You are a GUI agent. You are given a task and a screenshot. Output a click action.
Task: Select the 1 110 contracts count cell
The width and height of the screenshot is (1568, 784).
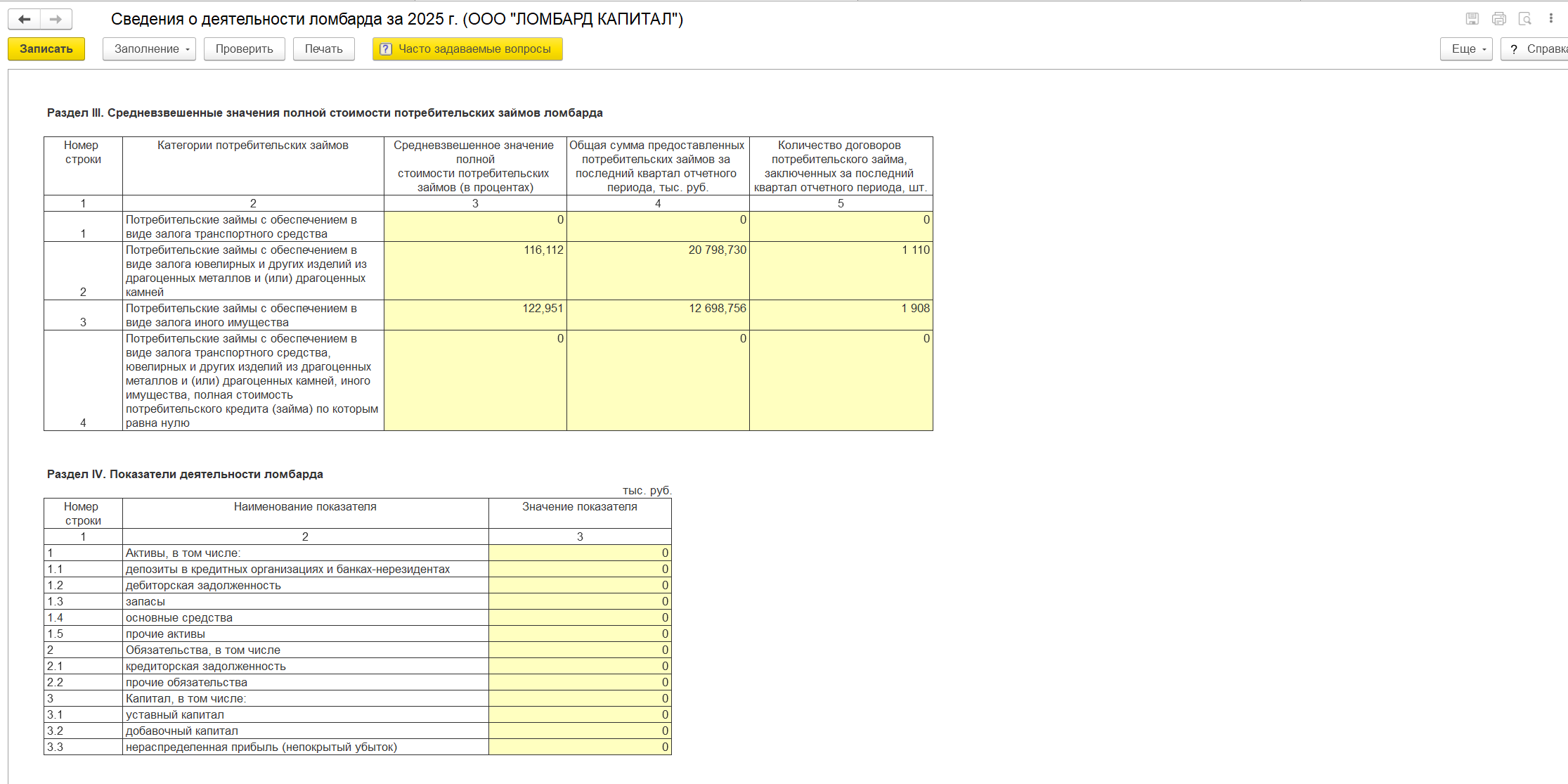click(x=841, y=271)
